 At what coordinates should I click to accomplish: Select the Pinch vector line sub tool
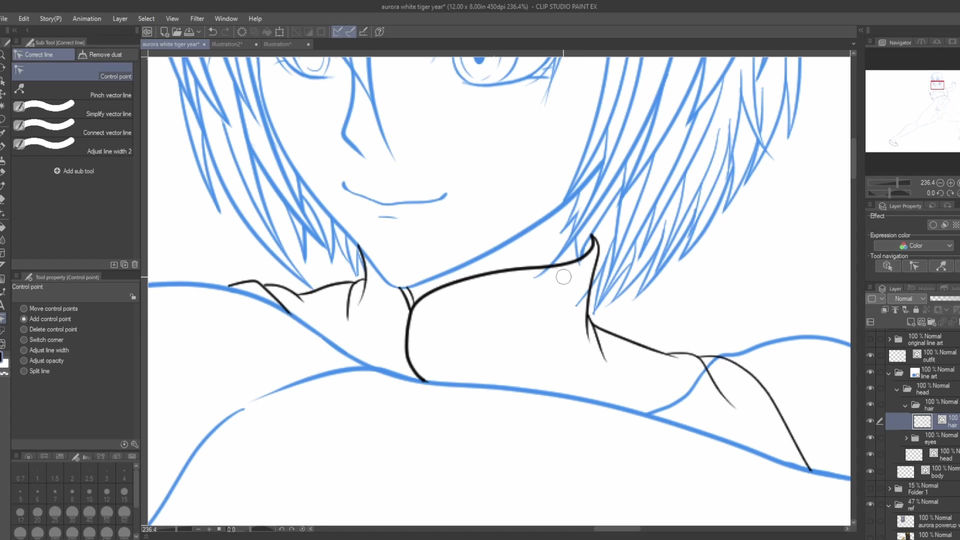tap(72, 90)
